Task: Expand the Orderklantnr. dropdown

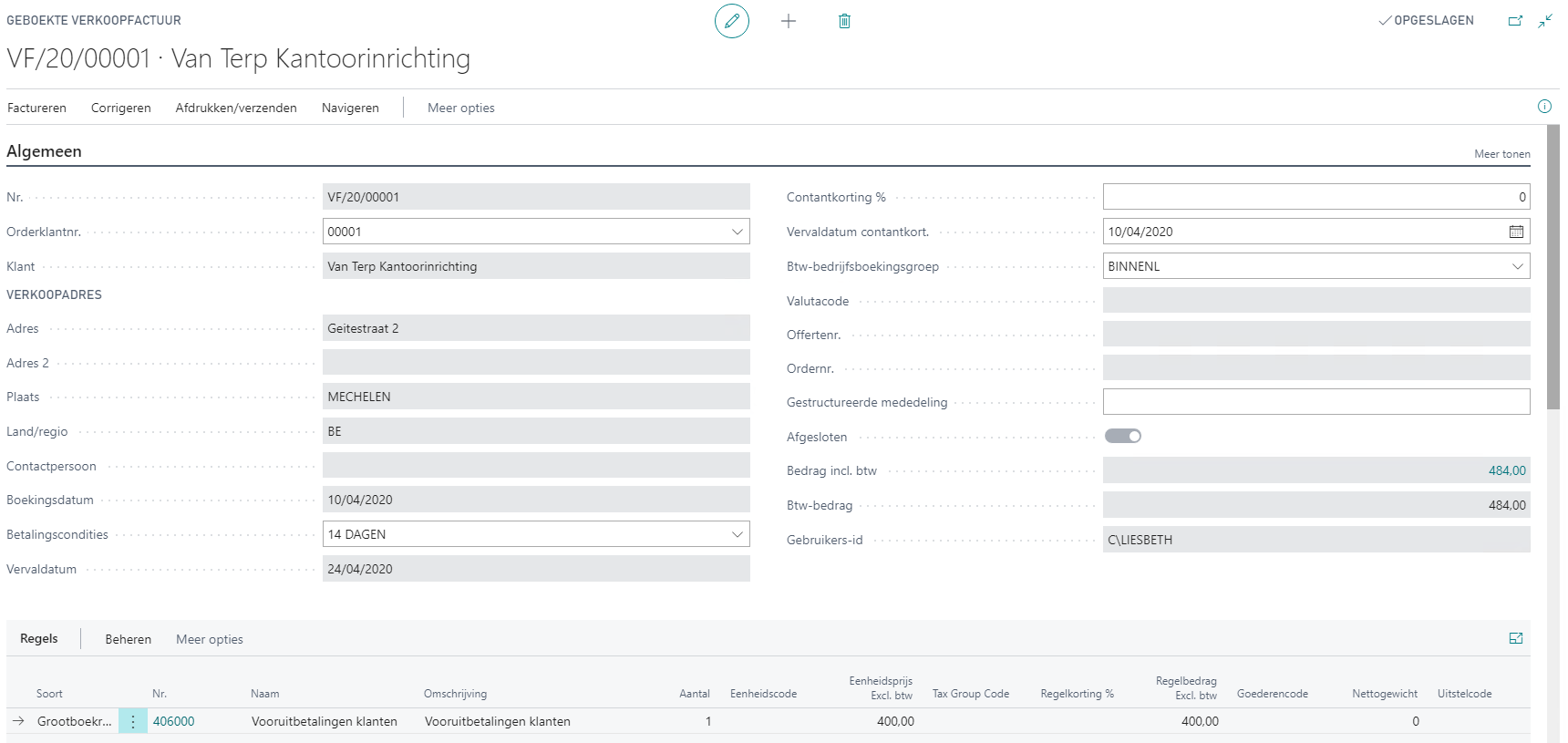Action: click(x=737, y=232)
